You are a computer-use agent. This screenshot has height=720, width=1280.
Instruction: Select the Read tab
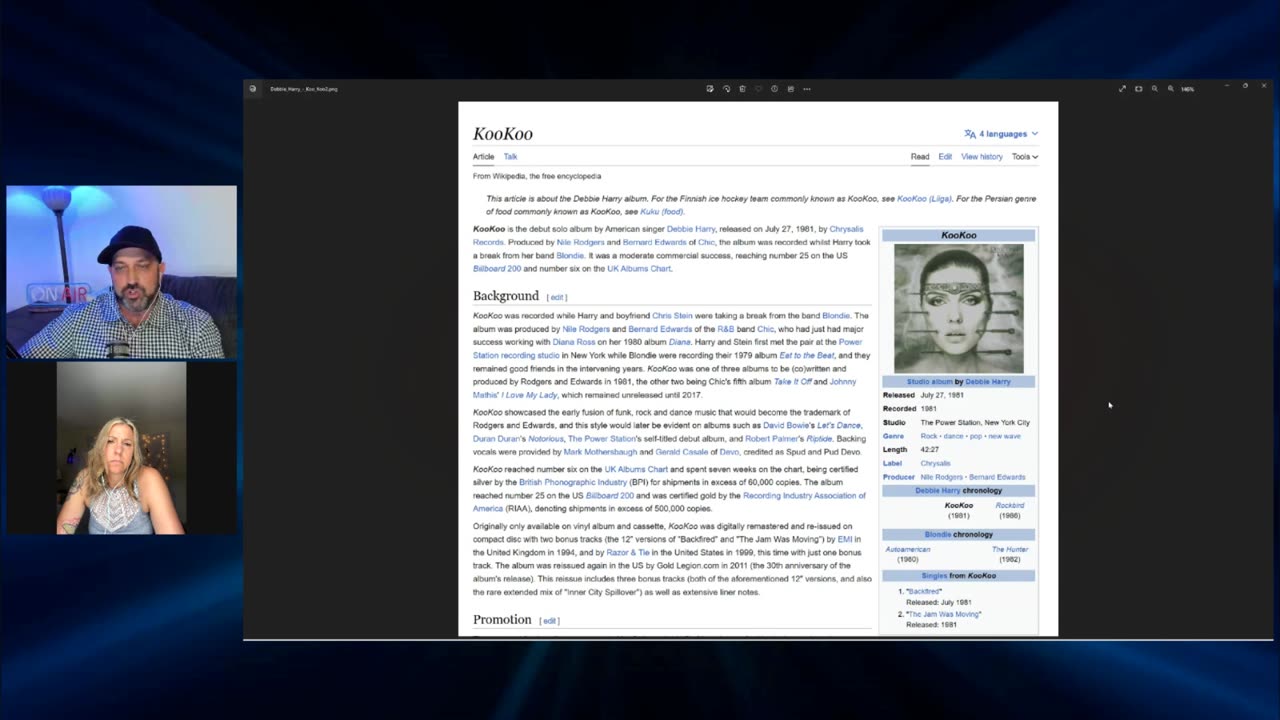[x=920, y=157]
